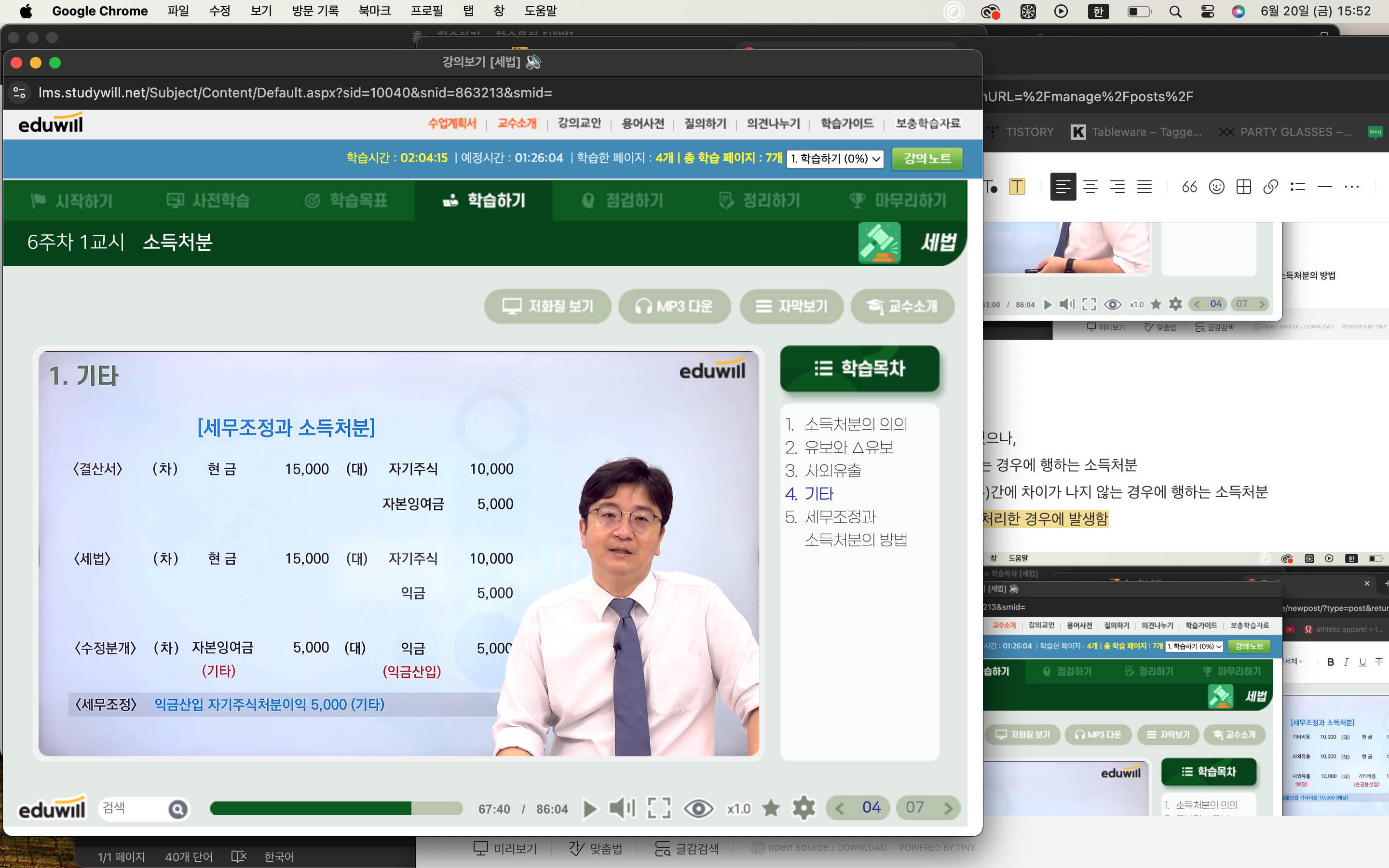Open player settings gear icon
The image size is (1389, 868).
pyautogui.click(x=803, y=808)
